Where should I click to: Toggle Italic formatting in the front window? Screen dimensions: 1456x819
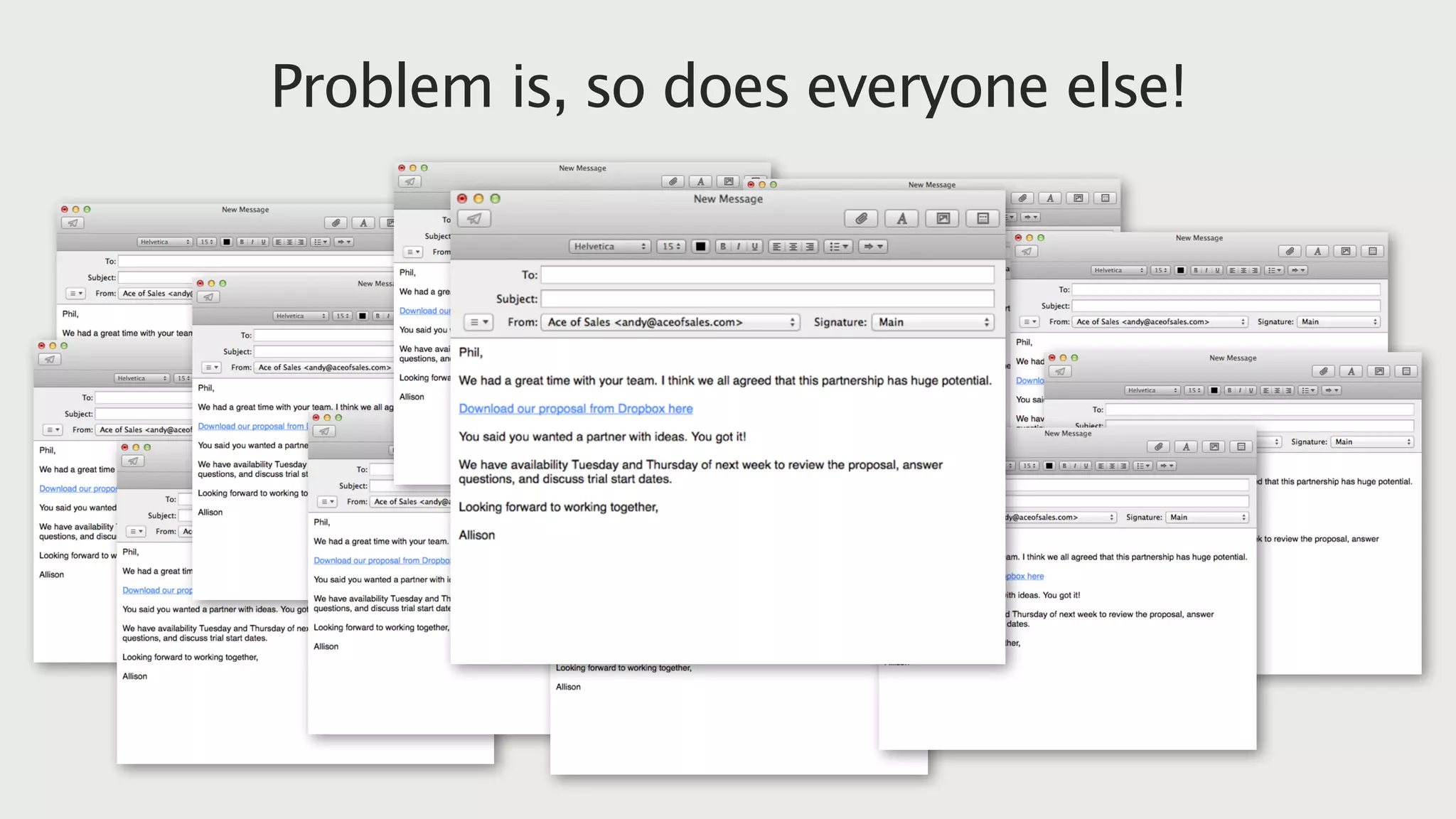click(739, 247)
